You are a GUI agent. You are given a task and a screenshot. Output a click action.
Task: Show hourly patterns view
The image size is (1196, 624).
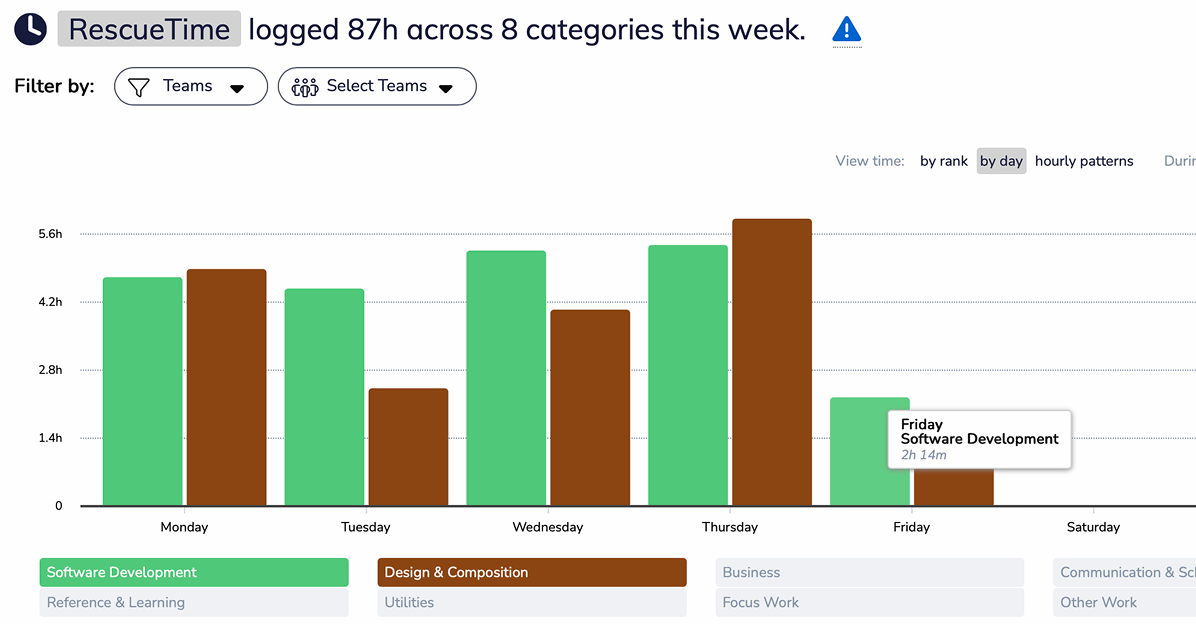(1084, 161)
